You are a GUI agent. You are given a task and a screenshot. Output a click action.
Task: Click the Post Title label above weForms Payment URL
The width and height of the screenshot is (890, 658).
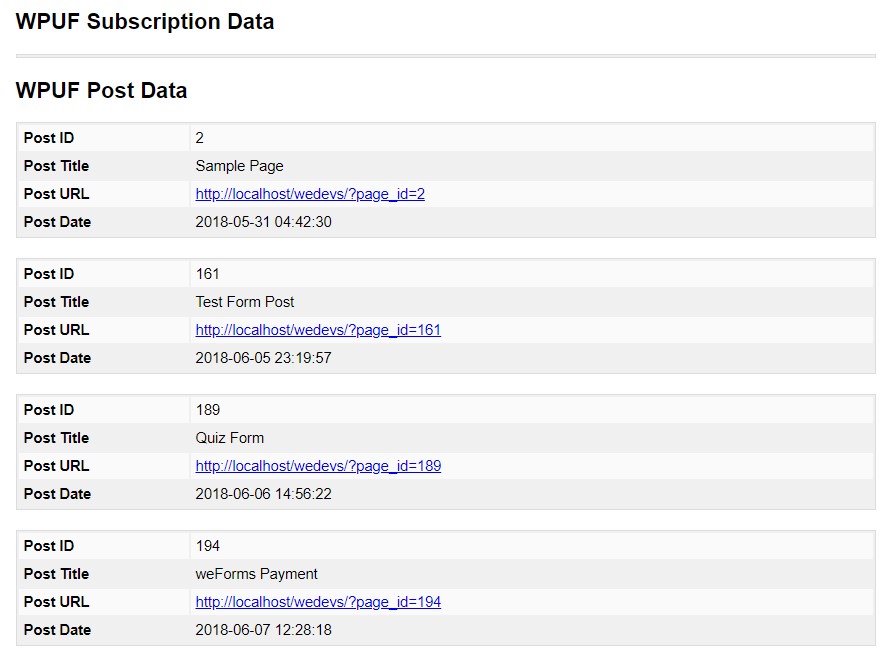[56, 574]
